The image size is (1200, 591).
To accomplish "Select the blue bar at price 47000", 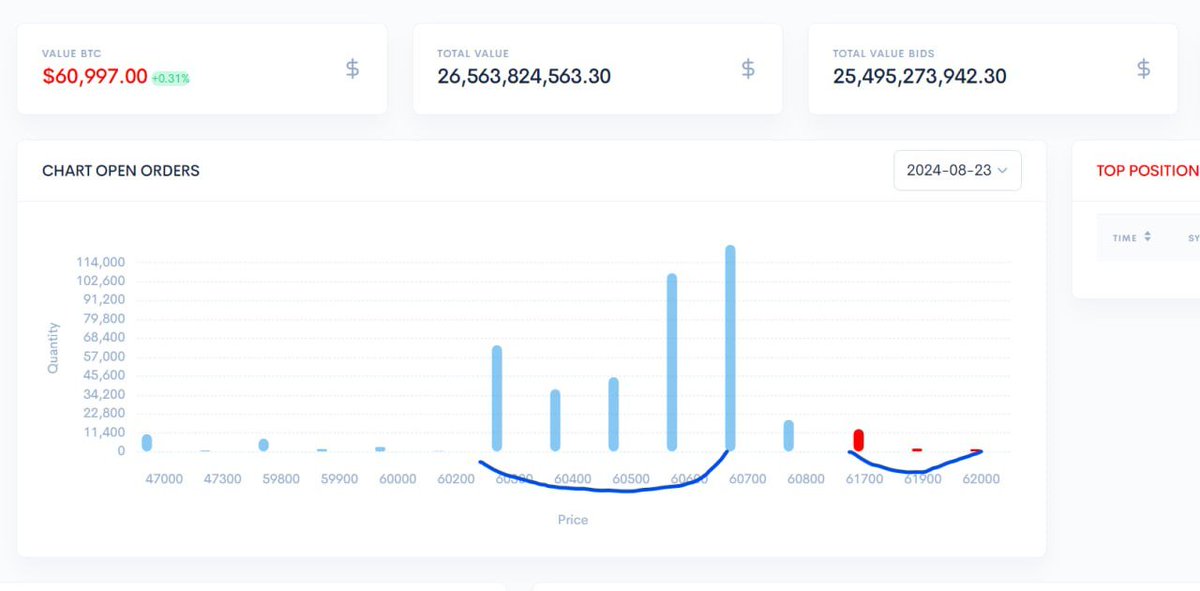I will 147,443.
